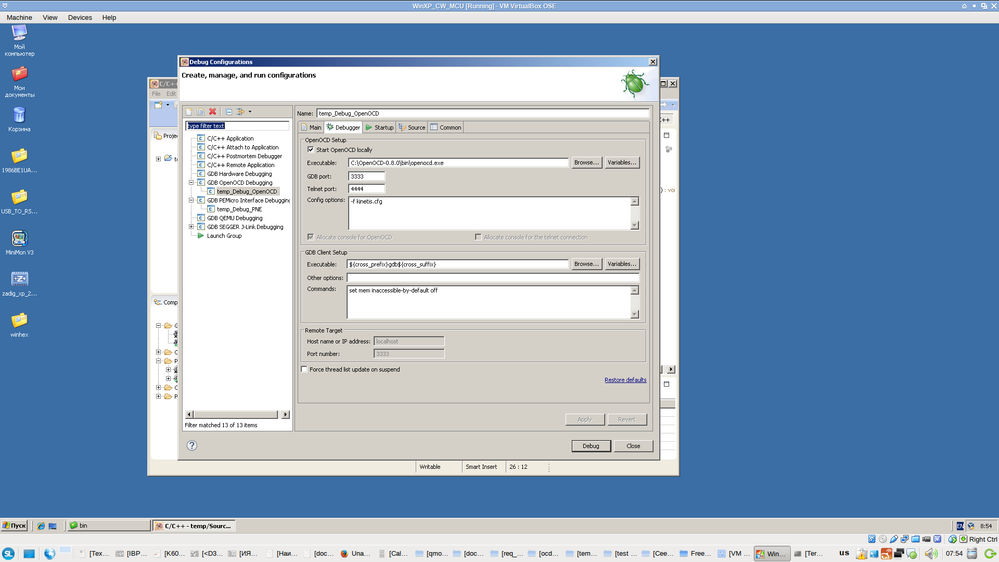Image resolution: width=999 pixels, height=562 pixels.
Task: Open the Source tab
Action: [x=412, y=127]
